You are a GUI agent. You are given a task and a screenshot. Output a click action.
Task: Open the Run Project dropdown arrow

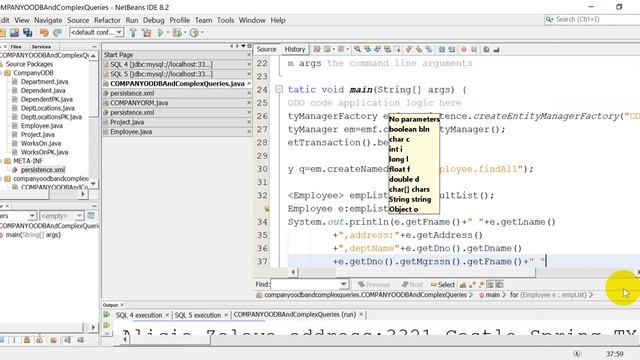pyautogui.click(x=167, y=33)
